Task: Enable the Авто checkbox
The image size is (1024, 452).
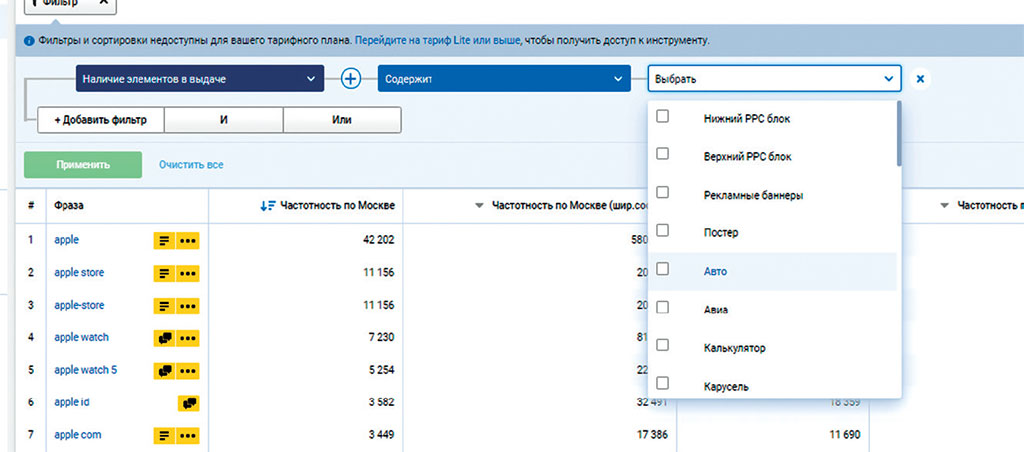Action: pyautogui.click(x=662, y=269)
